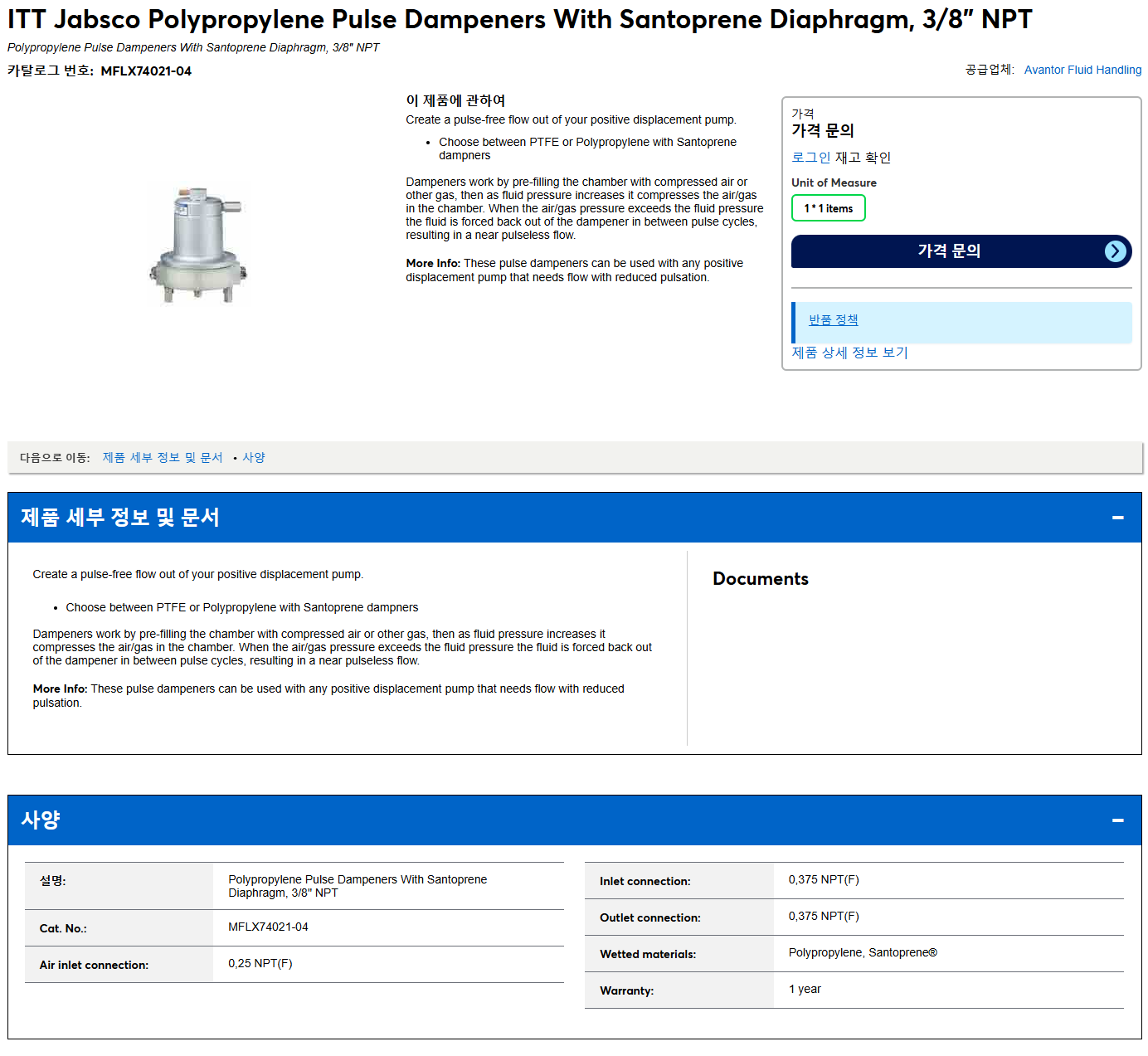Click the 0,25 NPT(F) air inlet value
The width and height of the screenshot is (1148, 1056).
[x=260, y=964]
